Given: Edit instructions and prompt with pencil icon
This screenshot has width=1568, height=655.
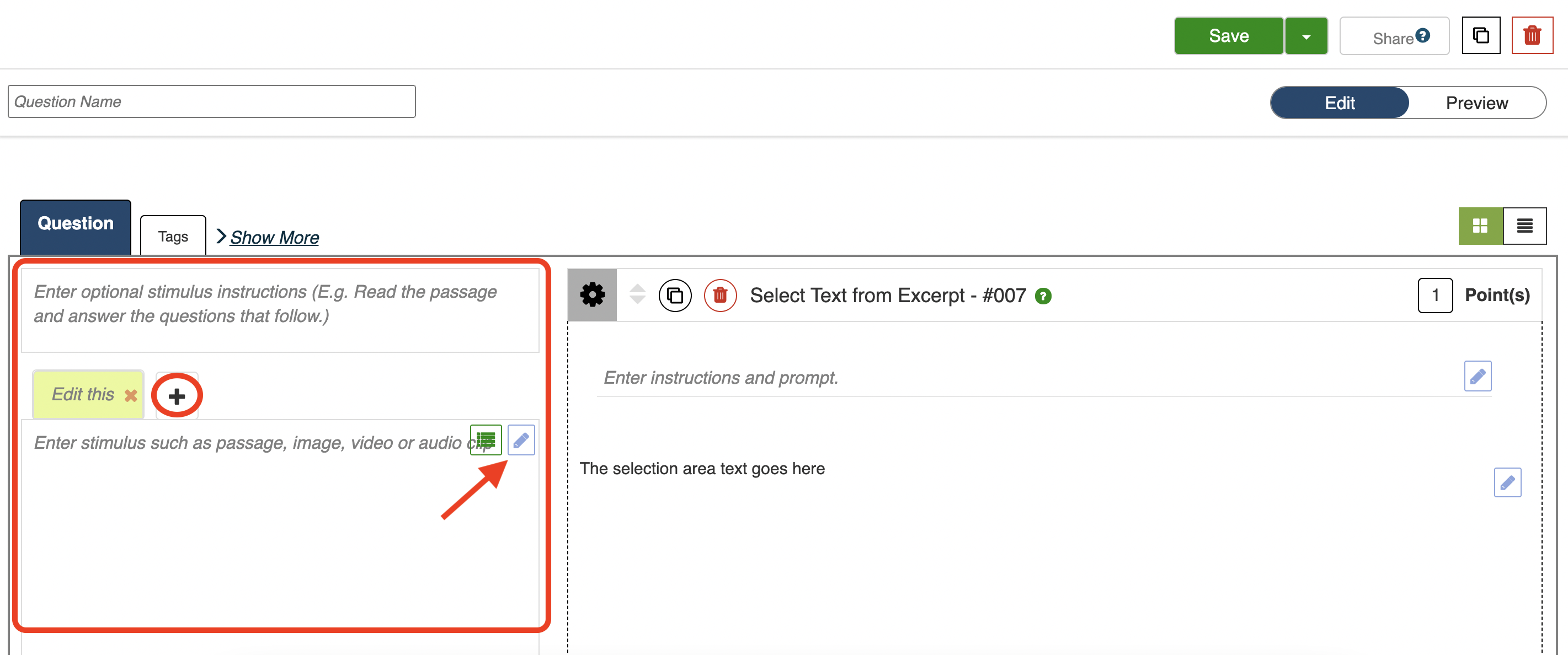Looking at the screenshot, I should point(1477,377).
